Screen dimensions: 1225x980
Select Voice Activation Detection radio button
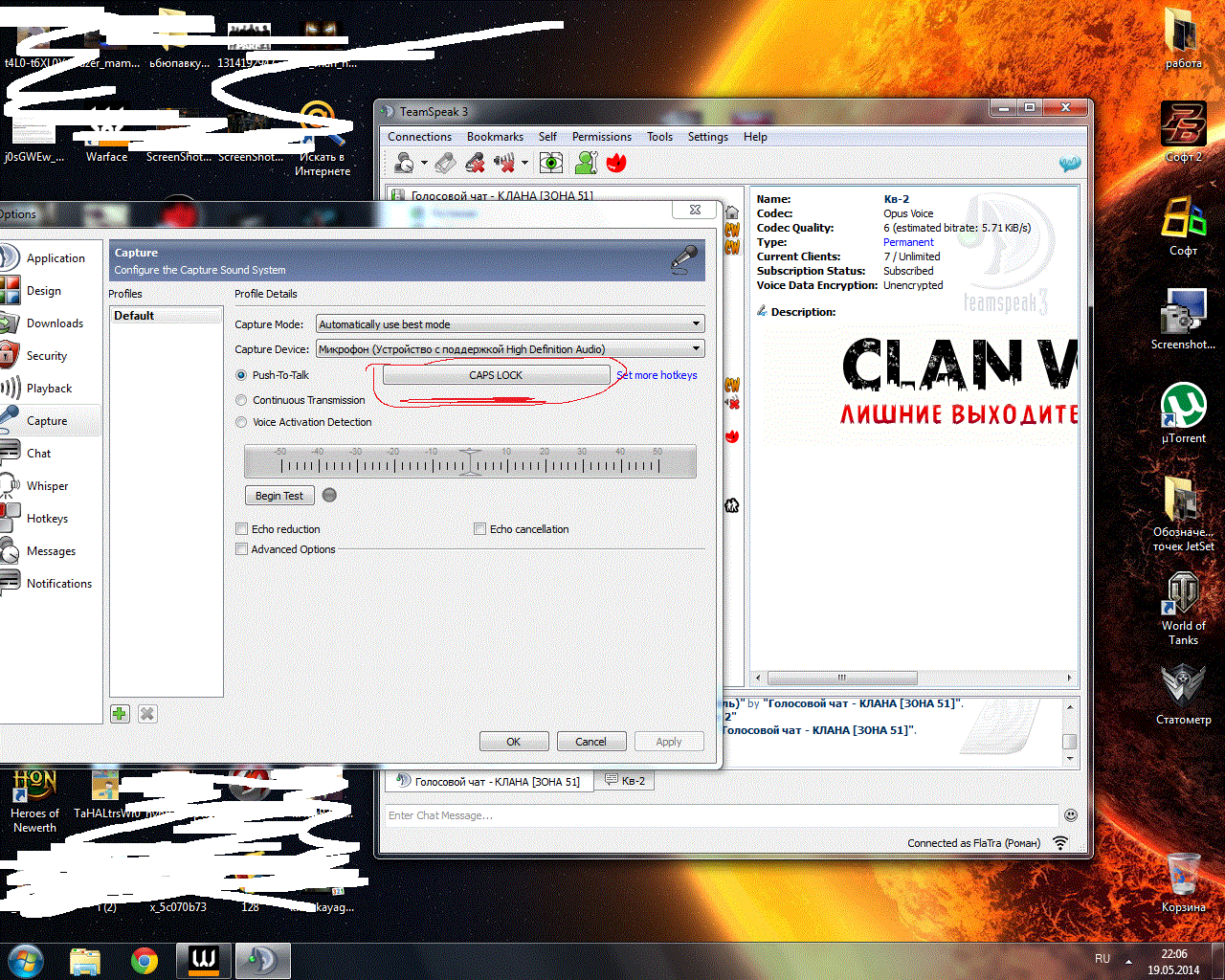[241, 422]
